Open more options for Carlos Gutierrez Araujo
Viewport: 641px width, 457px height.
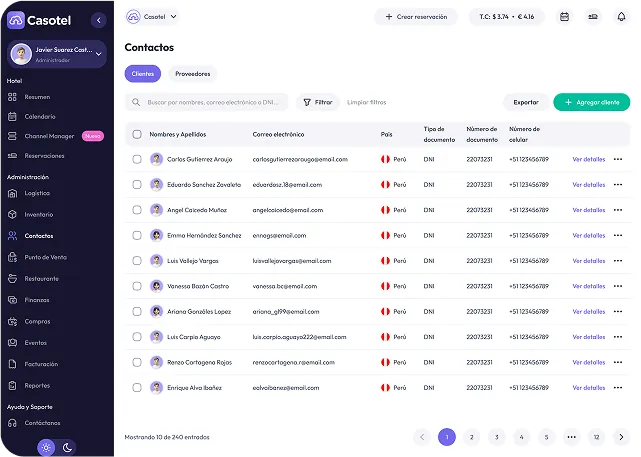[617, 159]
